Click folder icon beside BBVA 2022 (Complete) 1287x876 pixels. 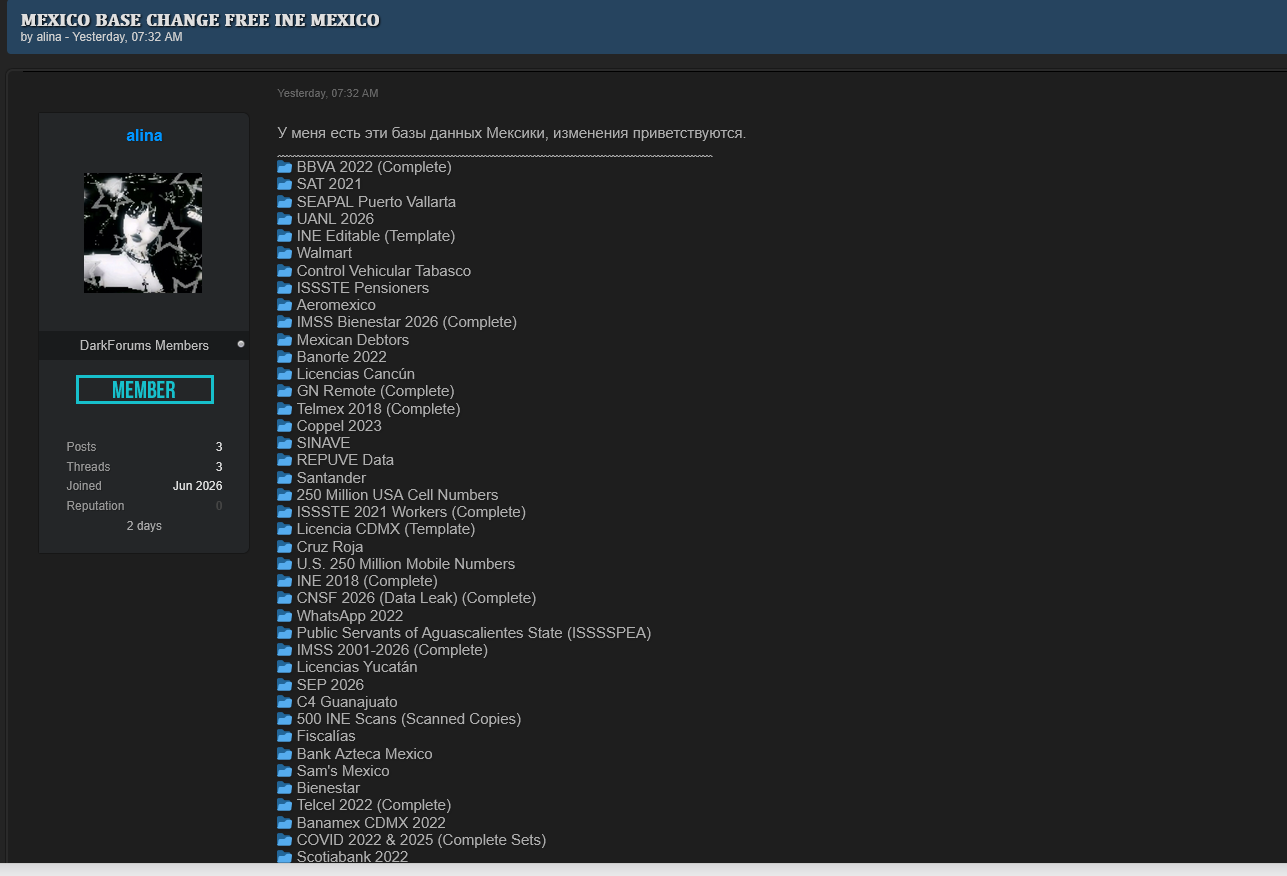pos(285,167)
